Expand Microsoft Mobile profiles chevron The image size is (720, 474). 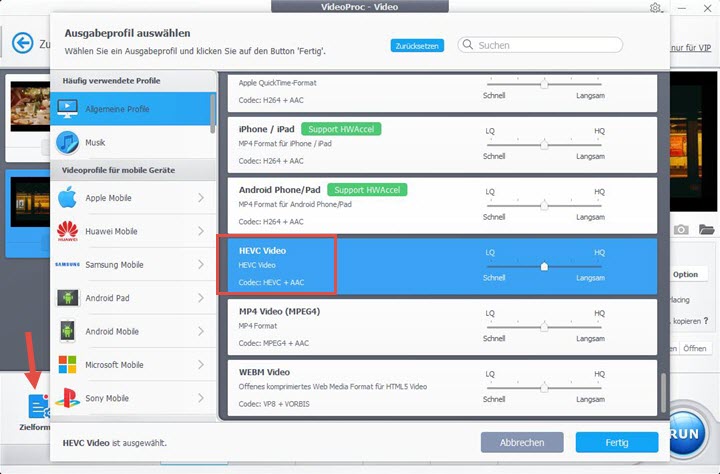tap(201, 365)
